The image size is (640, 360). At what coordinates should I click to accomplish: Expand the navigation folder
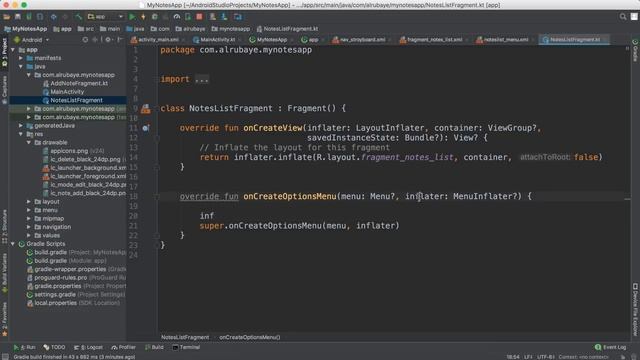click(x=29, y=227)
